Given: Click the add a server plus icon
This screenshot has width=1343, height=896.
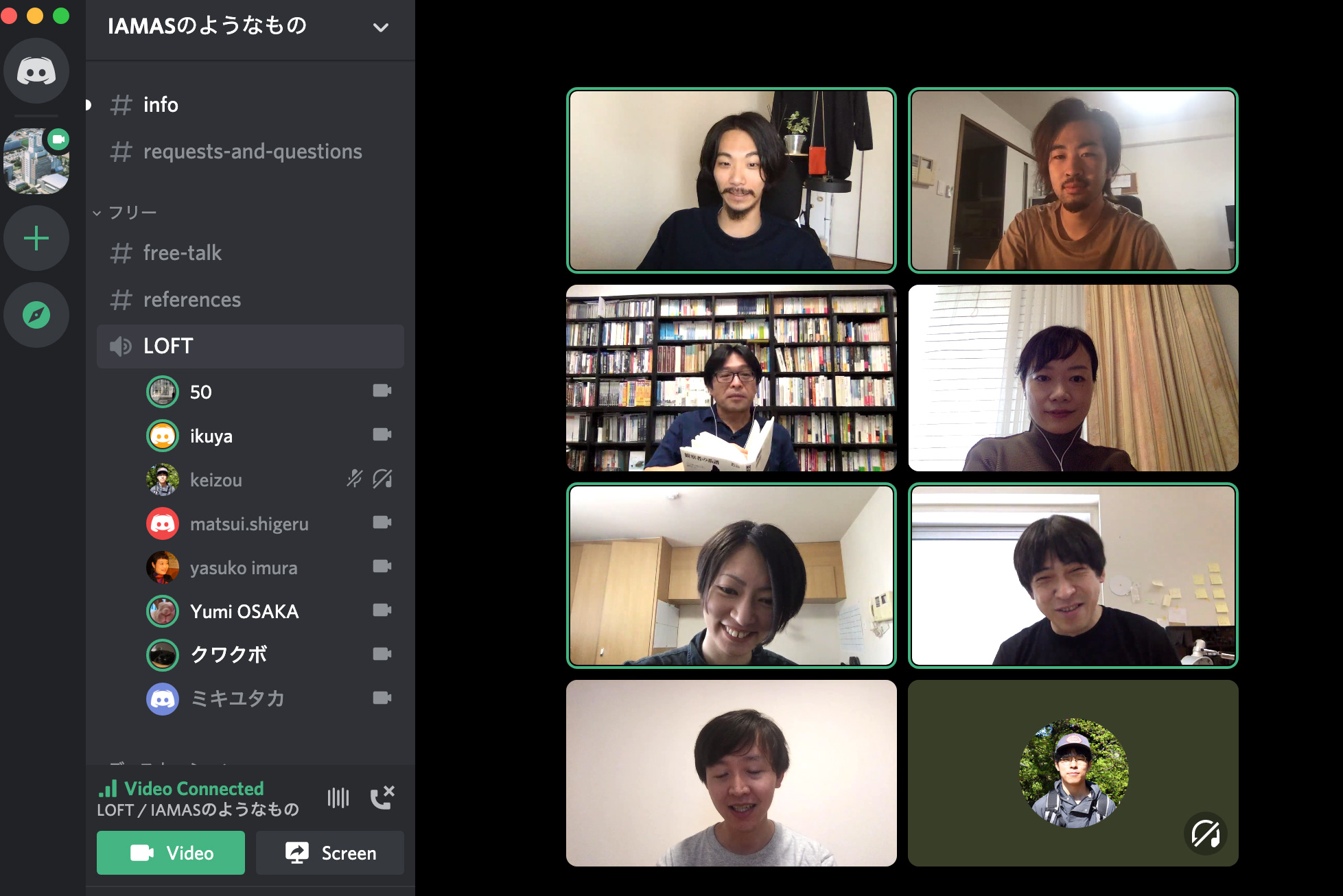Looking at the screenshot, I should pyautogui.click(x=36, y=237).
